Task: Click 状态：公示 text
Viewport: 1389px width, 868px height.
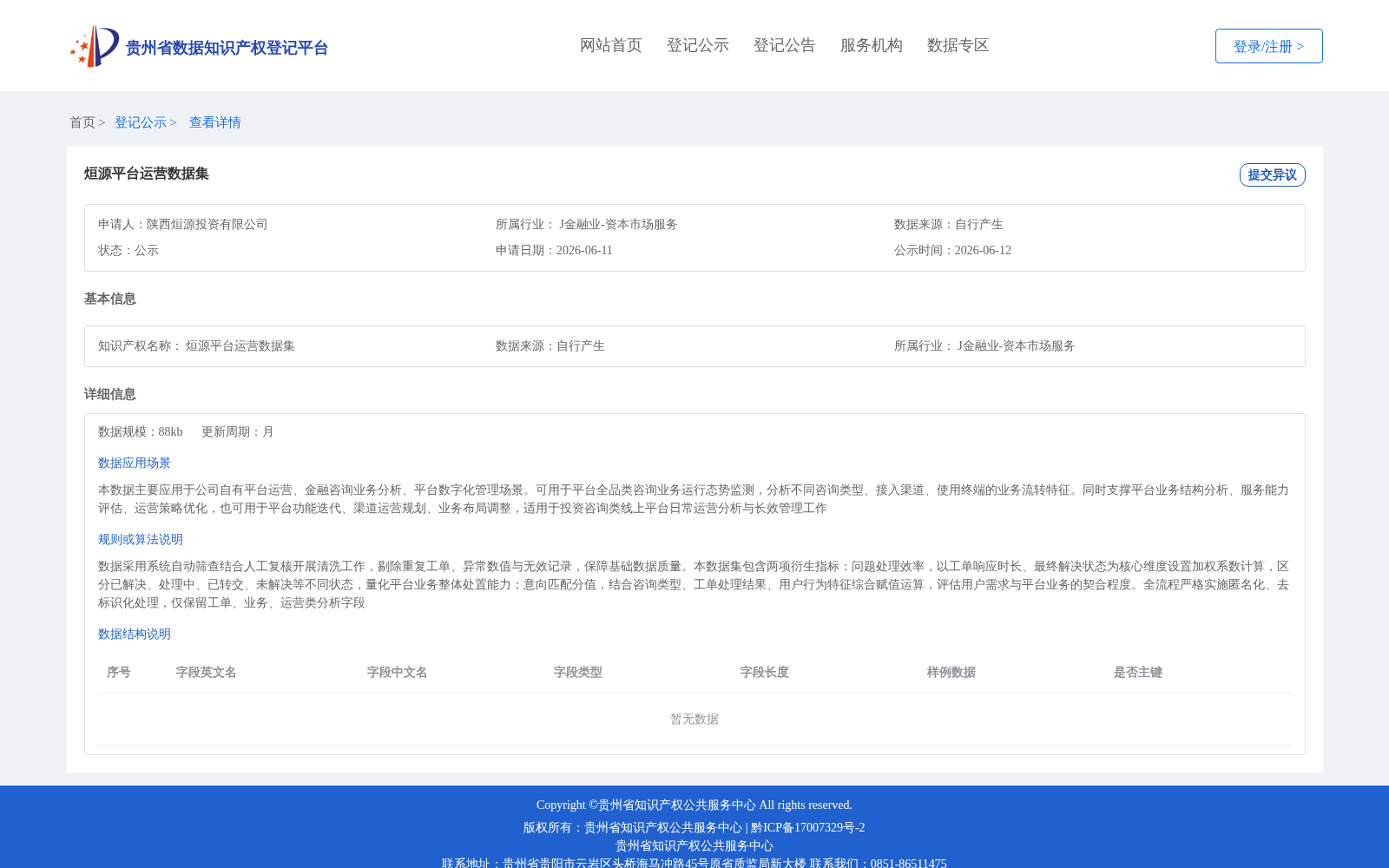Action: click(128, 250)
